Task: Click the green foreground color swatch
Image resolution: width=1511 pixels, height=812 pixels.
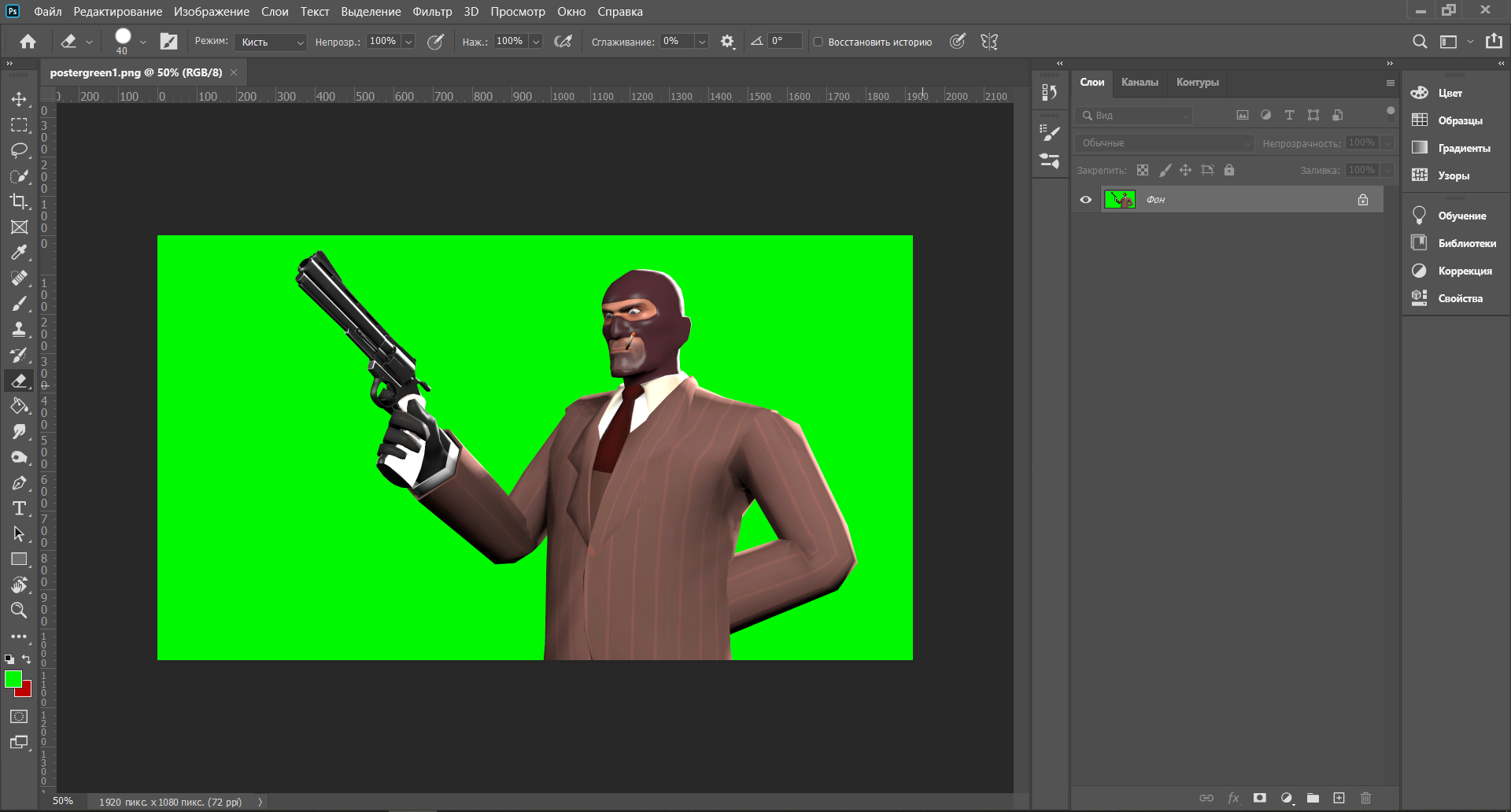Action: pos(12,678)
